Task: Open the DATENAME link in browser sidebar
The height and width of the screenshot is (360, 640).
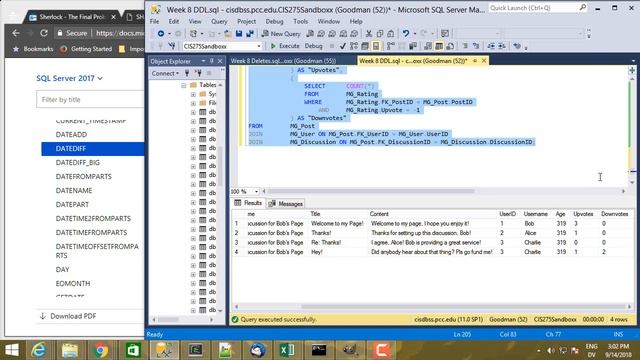Action: coord(74,191)
